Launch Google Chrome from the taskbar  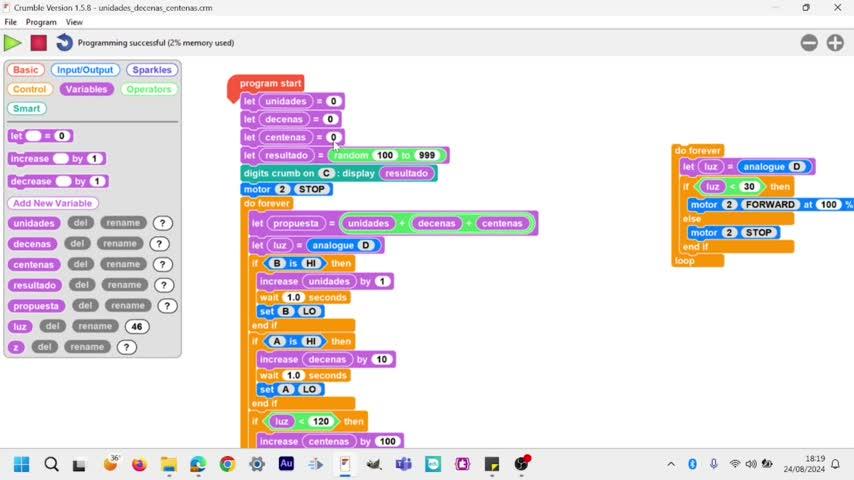[x=228, y=465]
